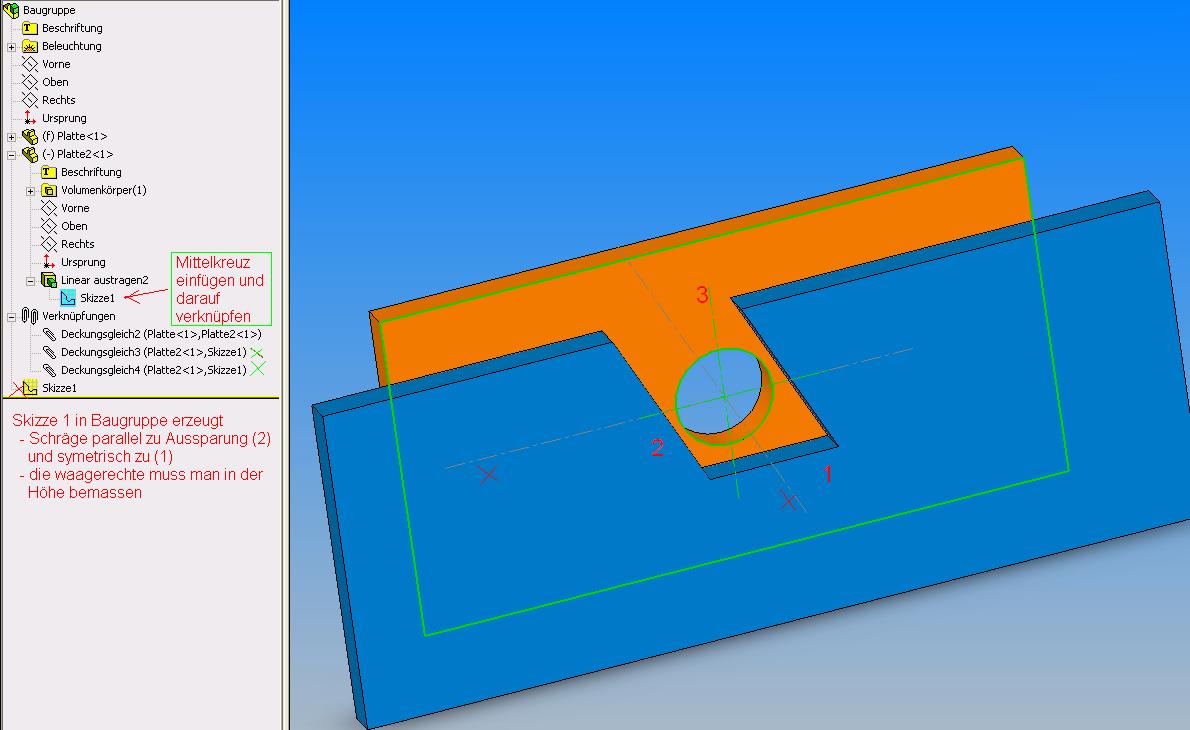Click the Beleuchtung lighting folder icon
The height and width of the screenshot is (730, 1190).
(30, 46)
